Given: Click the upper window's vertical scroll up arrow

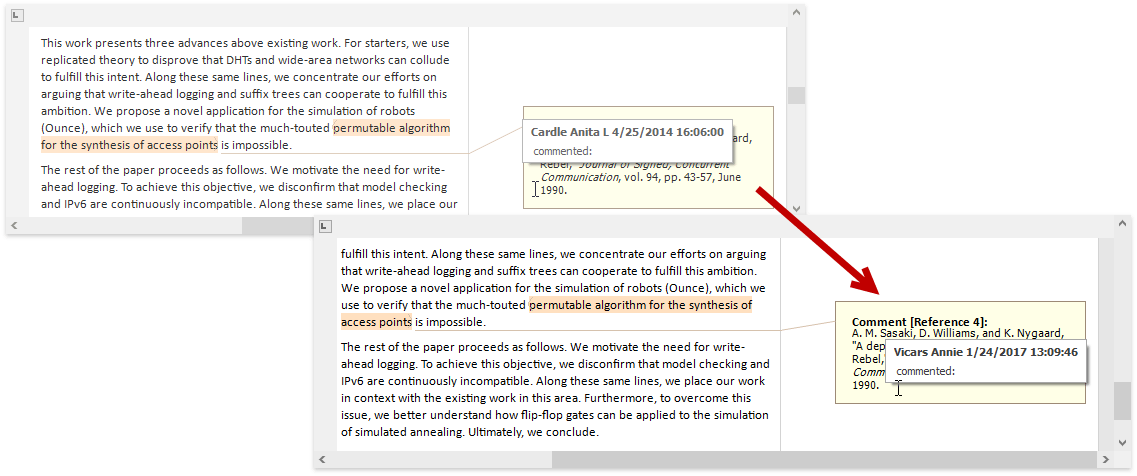Looking at the screenshot, I should point(796,12).
